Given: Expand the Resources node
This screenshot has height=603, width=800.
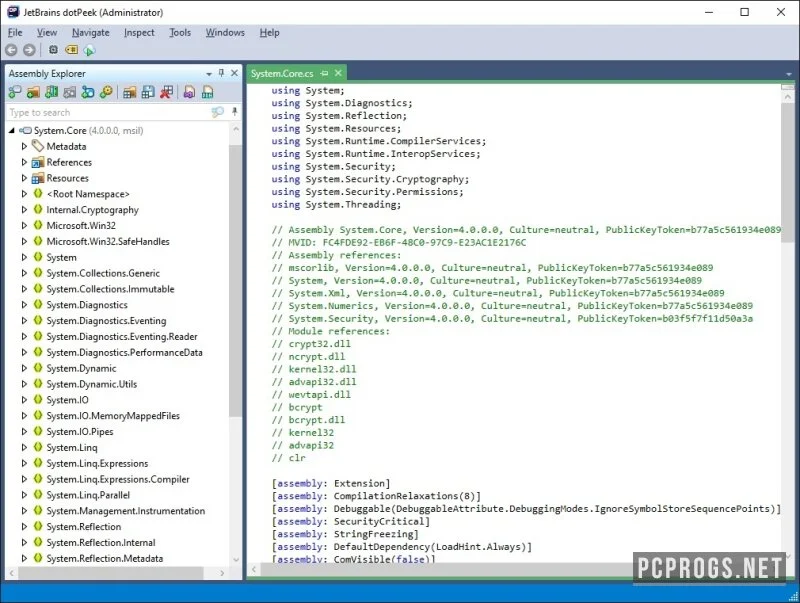Looking at the screenshot, I should point(24,178).
